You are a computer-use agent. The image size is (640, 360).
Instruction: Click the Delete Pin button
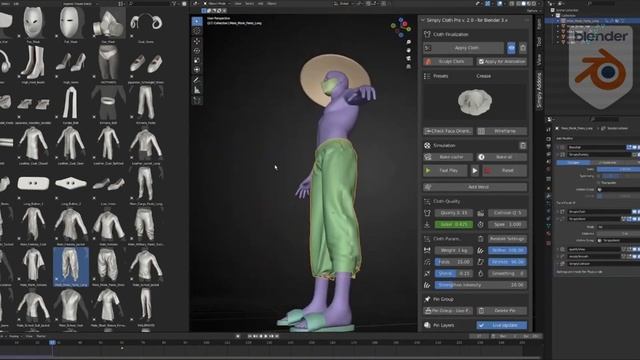502,311
